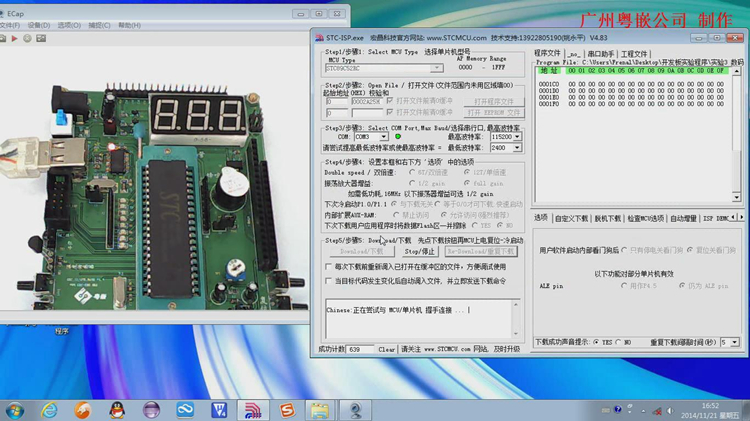This screenshot has height=421, width=750.
Task: Select 6T double speed radio option
Action: 412,172
